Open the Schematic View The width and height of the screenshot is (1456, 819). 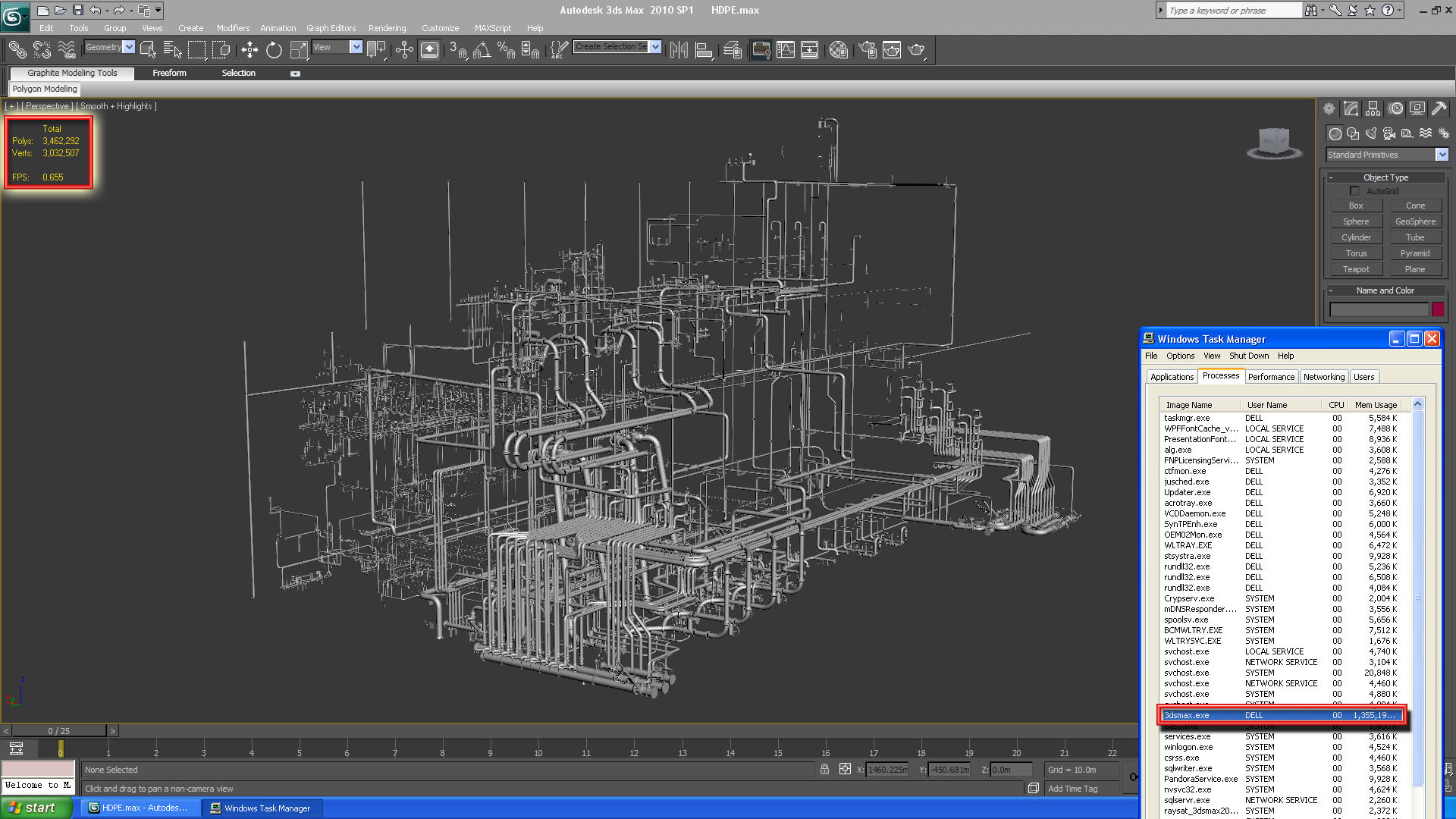[809, 50]
